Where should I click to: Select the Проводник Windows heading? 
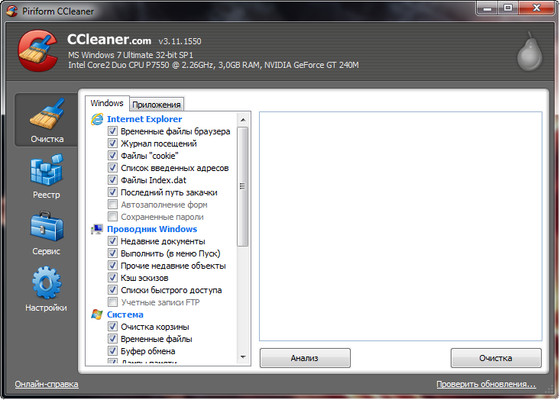coord(152,229)
